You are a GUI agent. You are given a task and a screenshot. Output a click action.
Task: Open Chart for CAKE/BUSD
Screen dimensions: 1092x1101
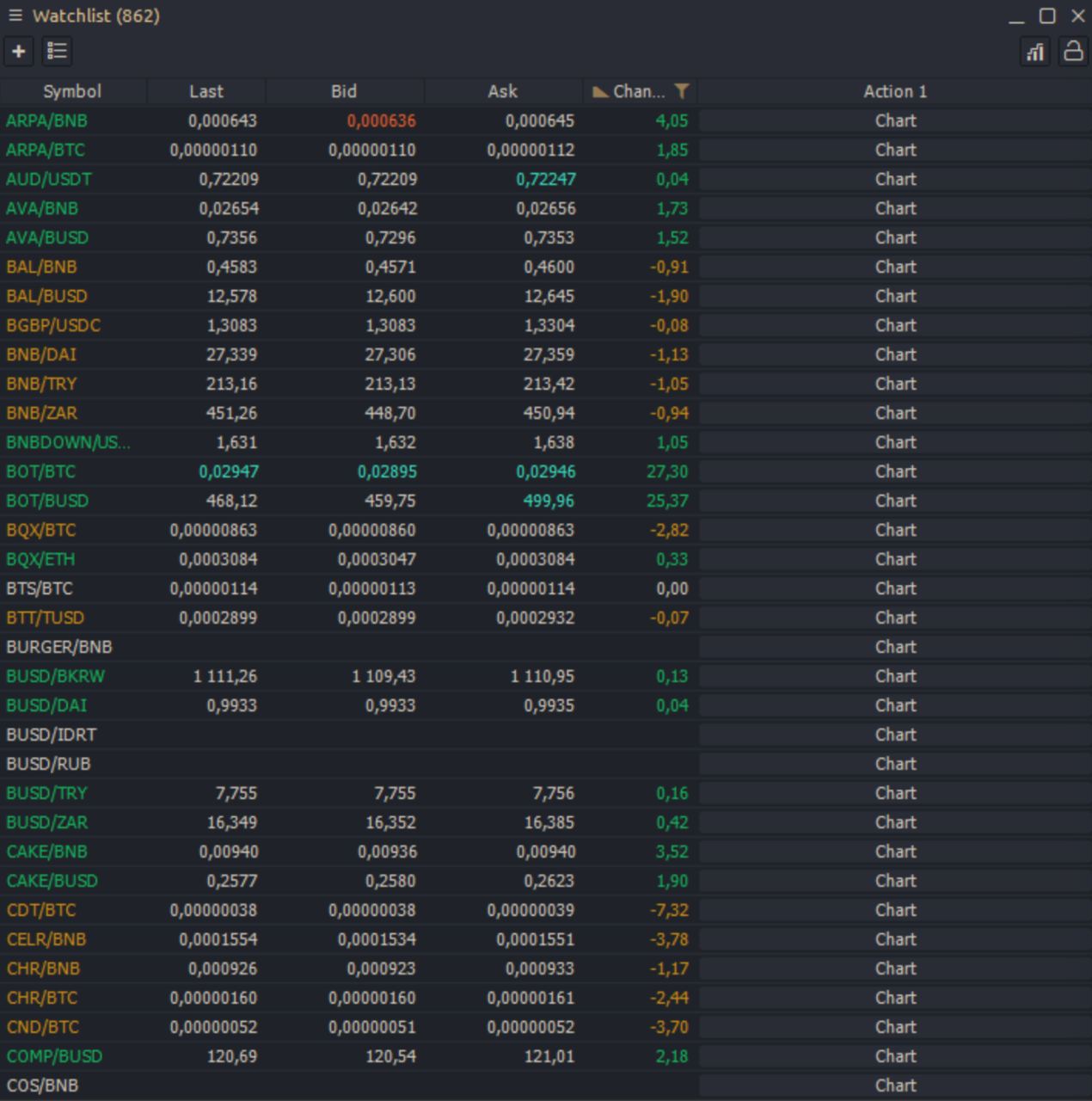pyautogui.click(x=895, y=881)
